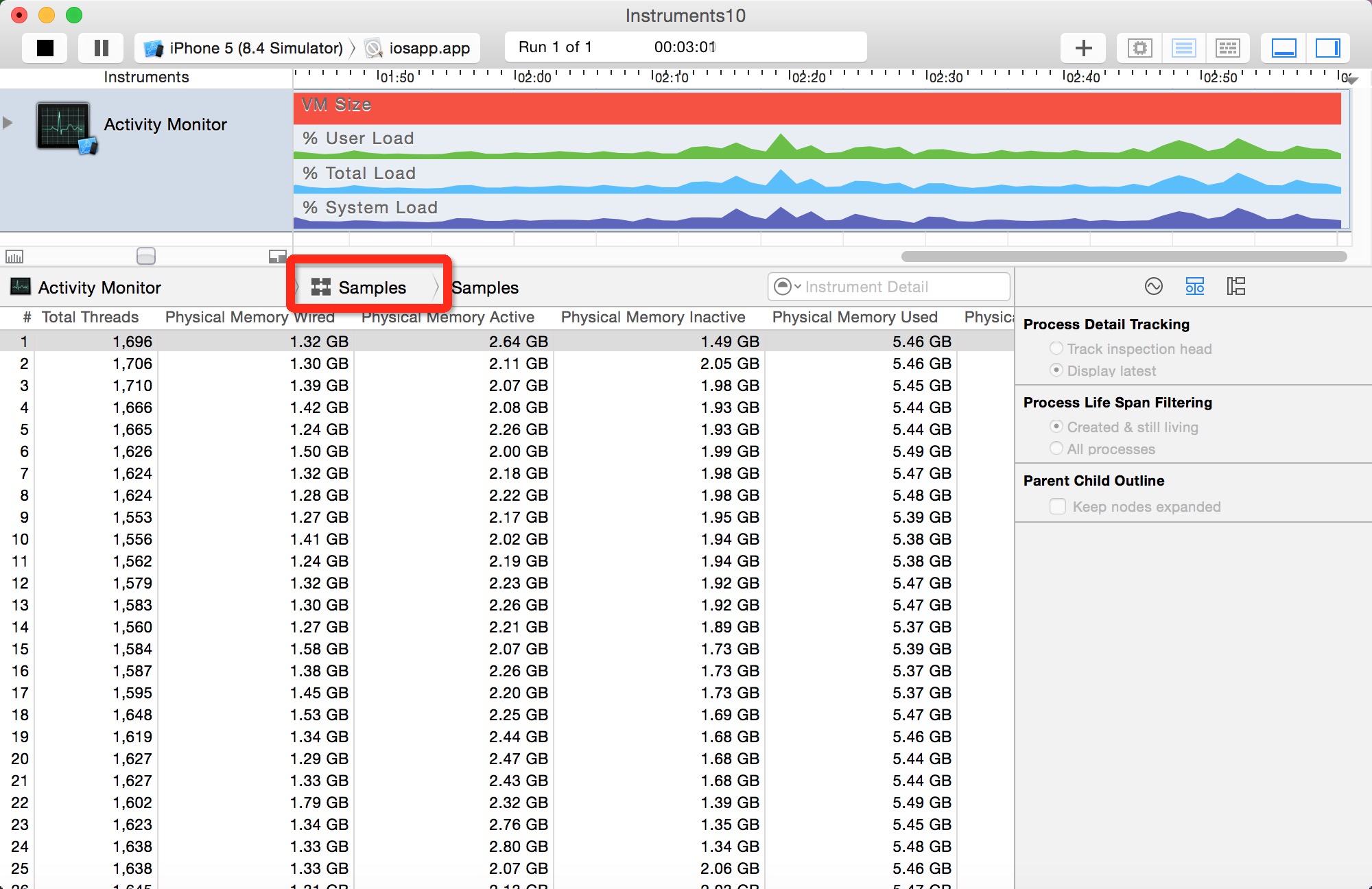The height and width of the screenshot is (889, 1372).
Task: Select sample row 3 with 1,710 threads
Action: tap(507, 386)
